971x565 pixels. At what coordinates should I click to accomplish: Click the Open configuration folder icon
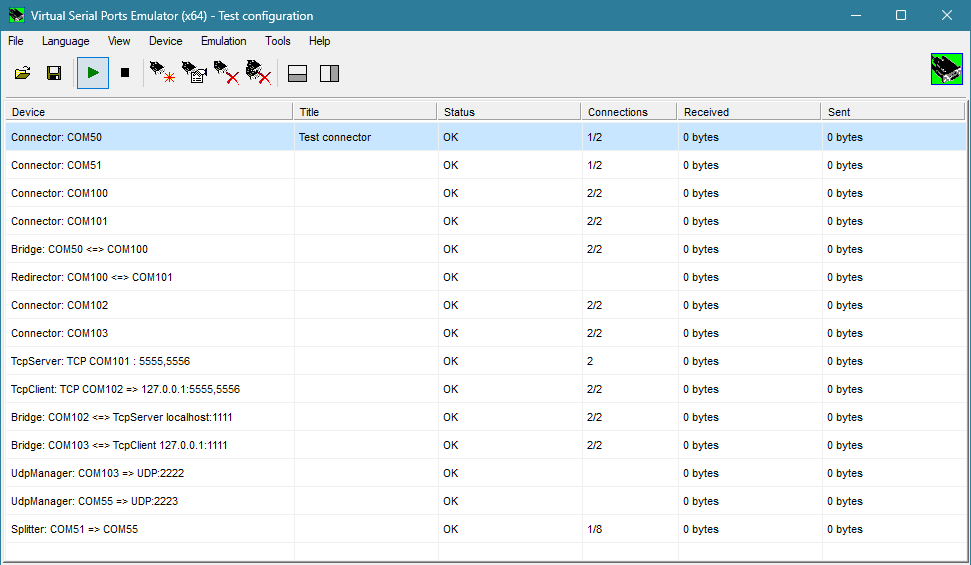[x=22, y=73]
